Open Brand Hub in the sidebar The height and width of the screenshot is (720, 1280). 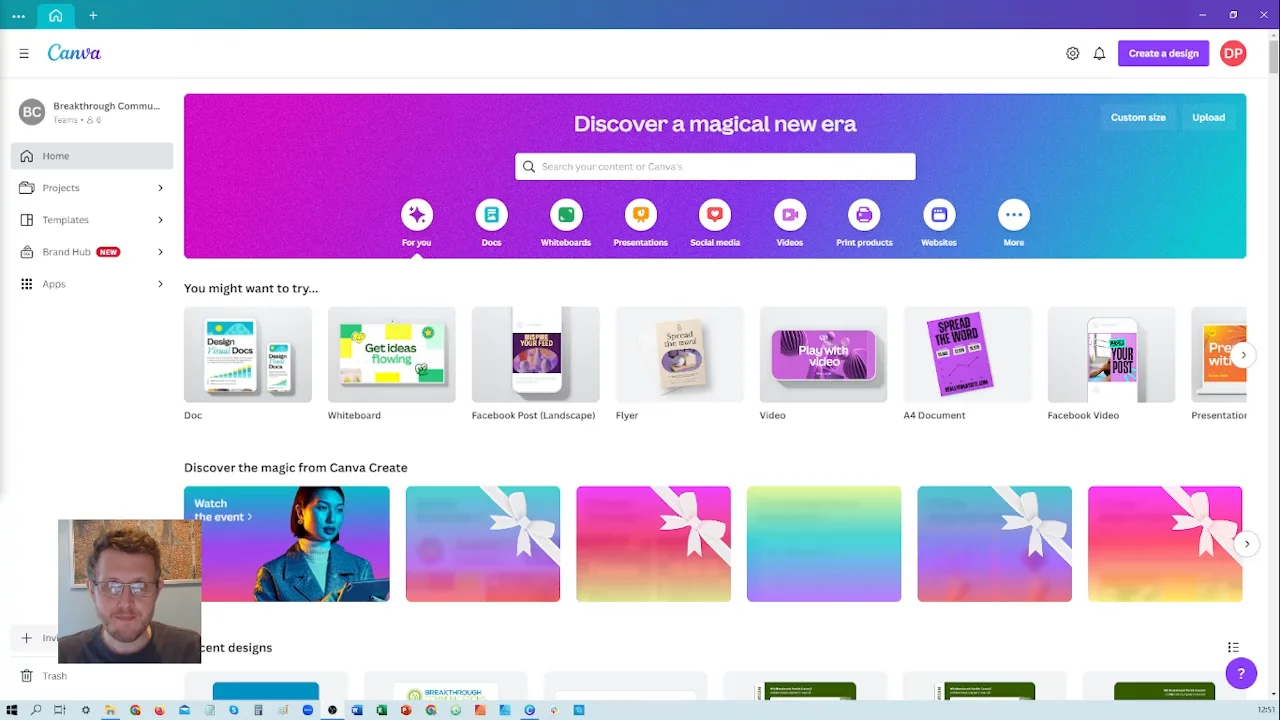pyautogui.click(x=92, y=252)
